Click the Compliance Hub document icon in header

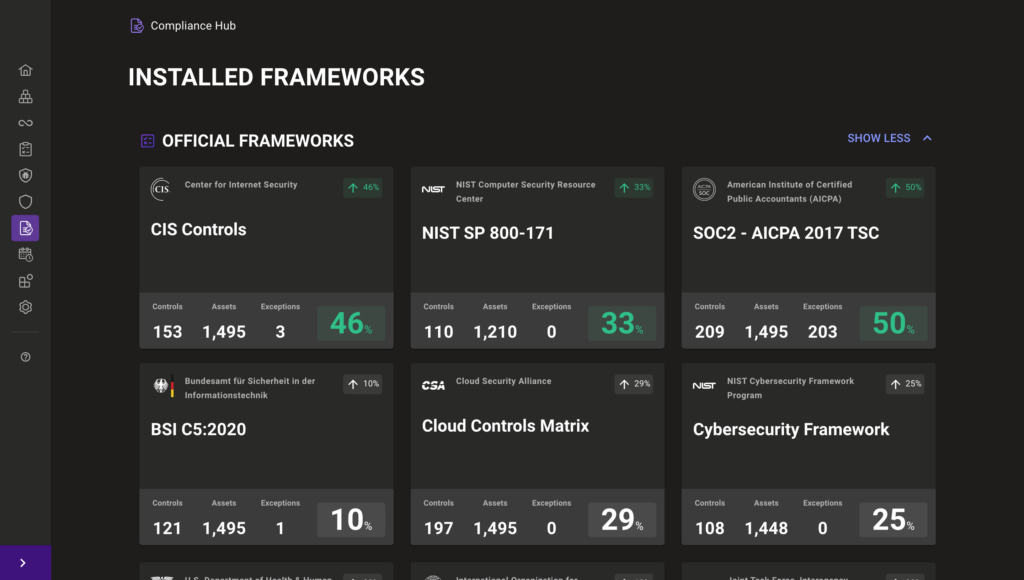[x=136, y=25]
